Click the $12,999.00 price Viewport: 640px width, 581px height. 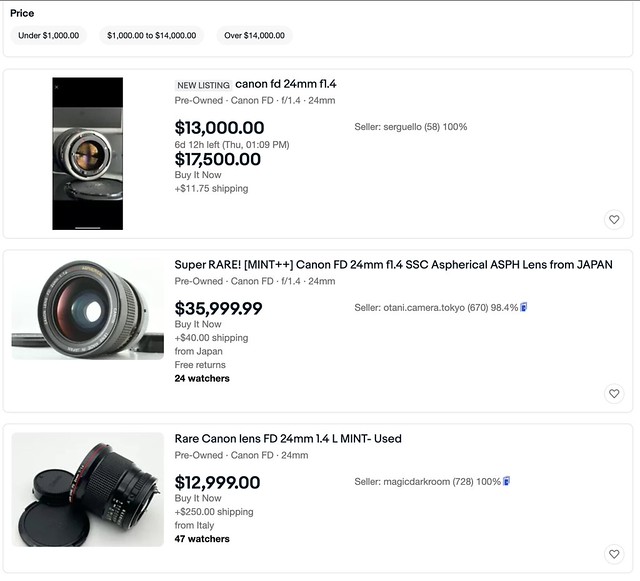point(217,483)
